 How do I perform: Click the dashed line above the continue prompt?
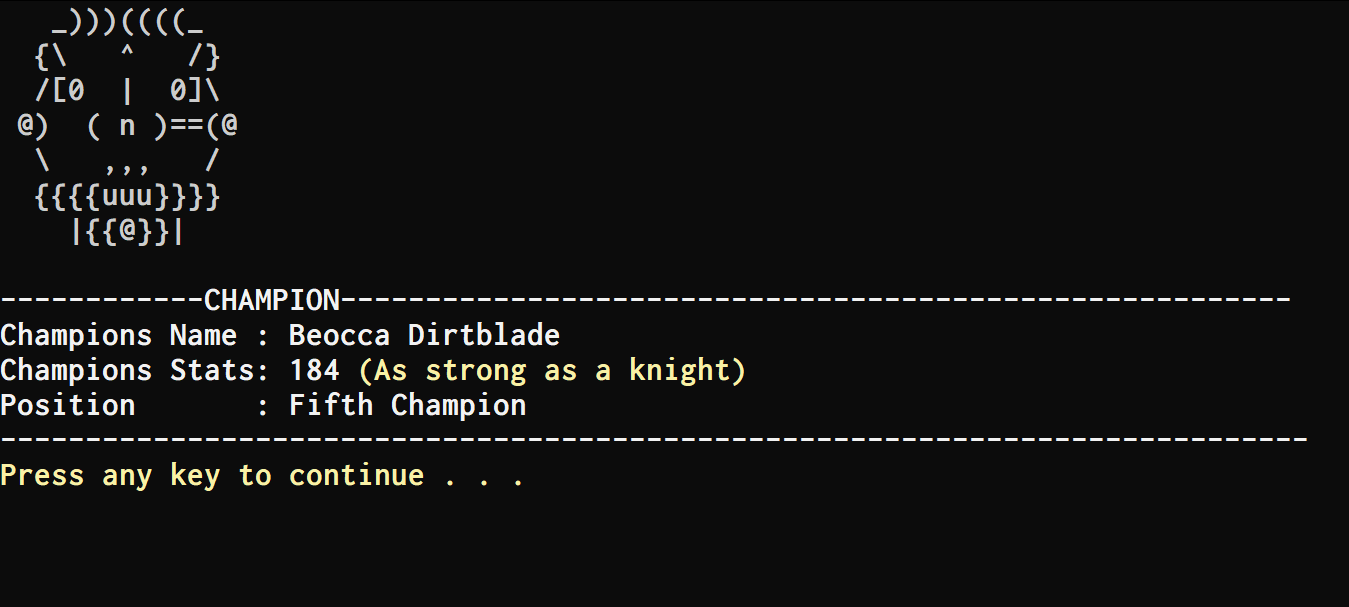654,439
